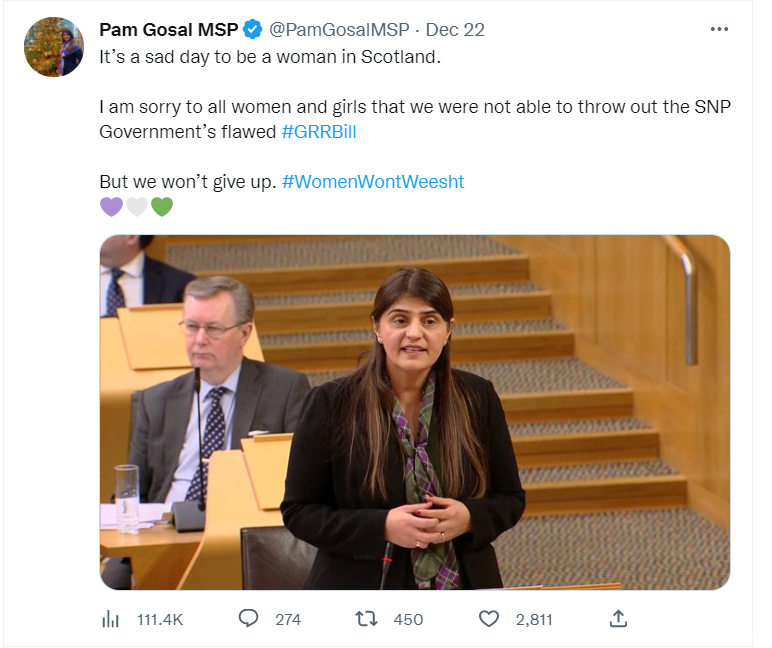Click the green heart emoji
The width and height of the screenshot is (772, 648).
coord(162,207)
